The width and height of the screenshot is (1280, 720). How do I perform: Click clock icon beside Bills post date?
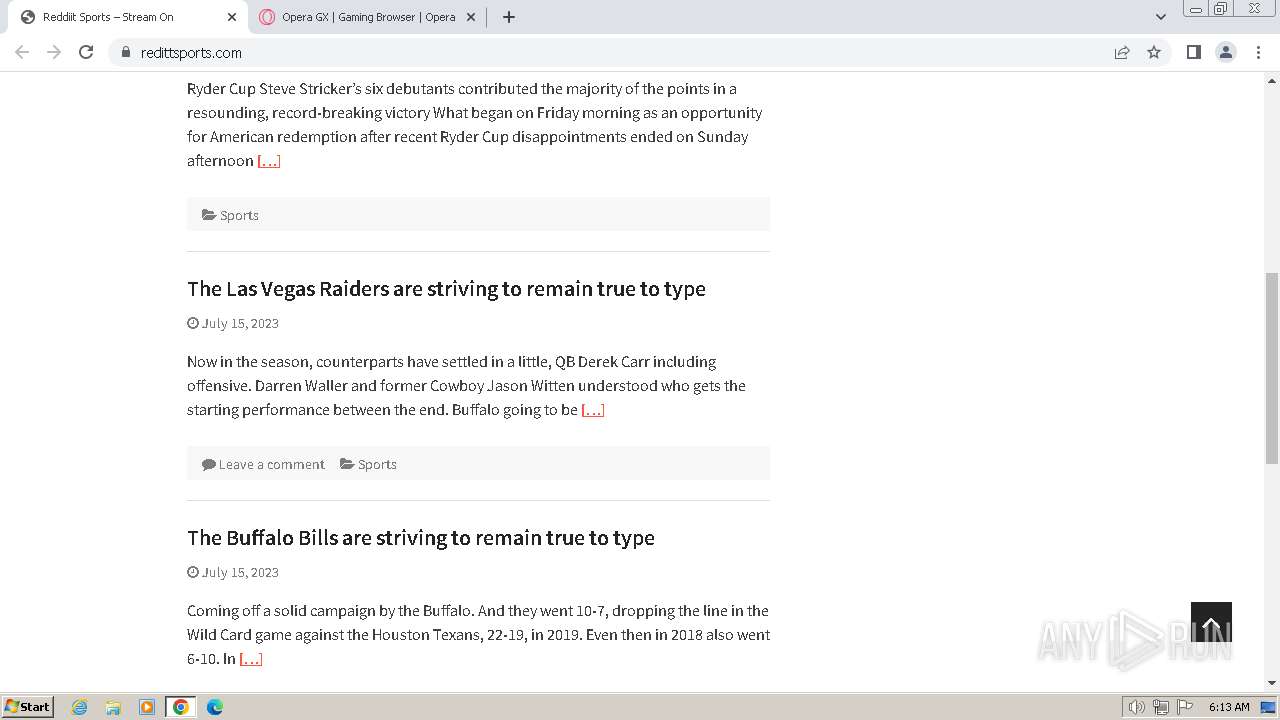(x=193, y=572)
